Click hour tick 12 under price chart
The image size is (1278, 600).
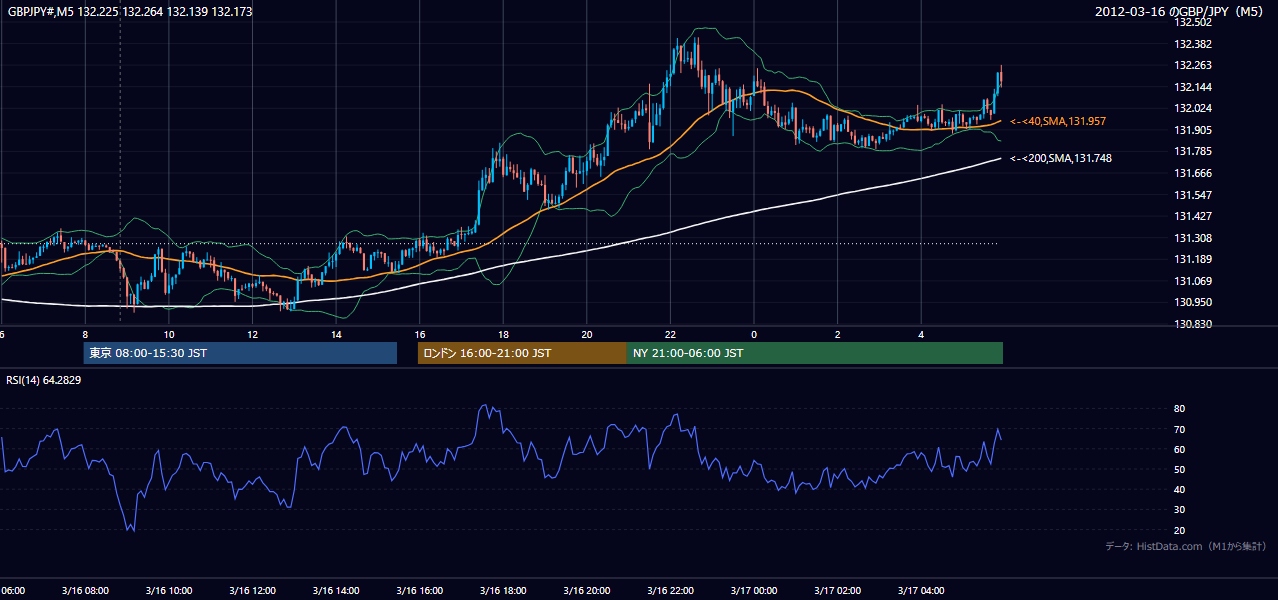[252, 334]
